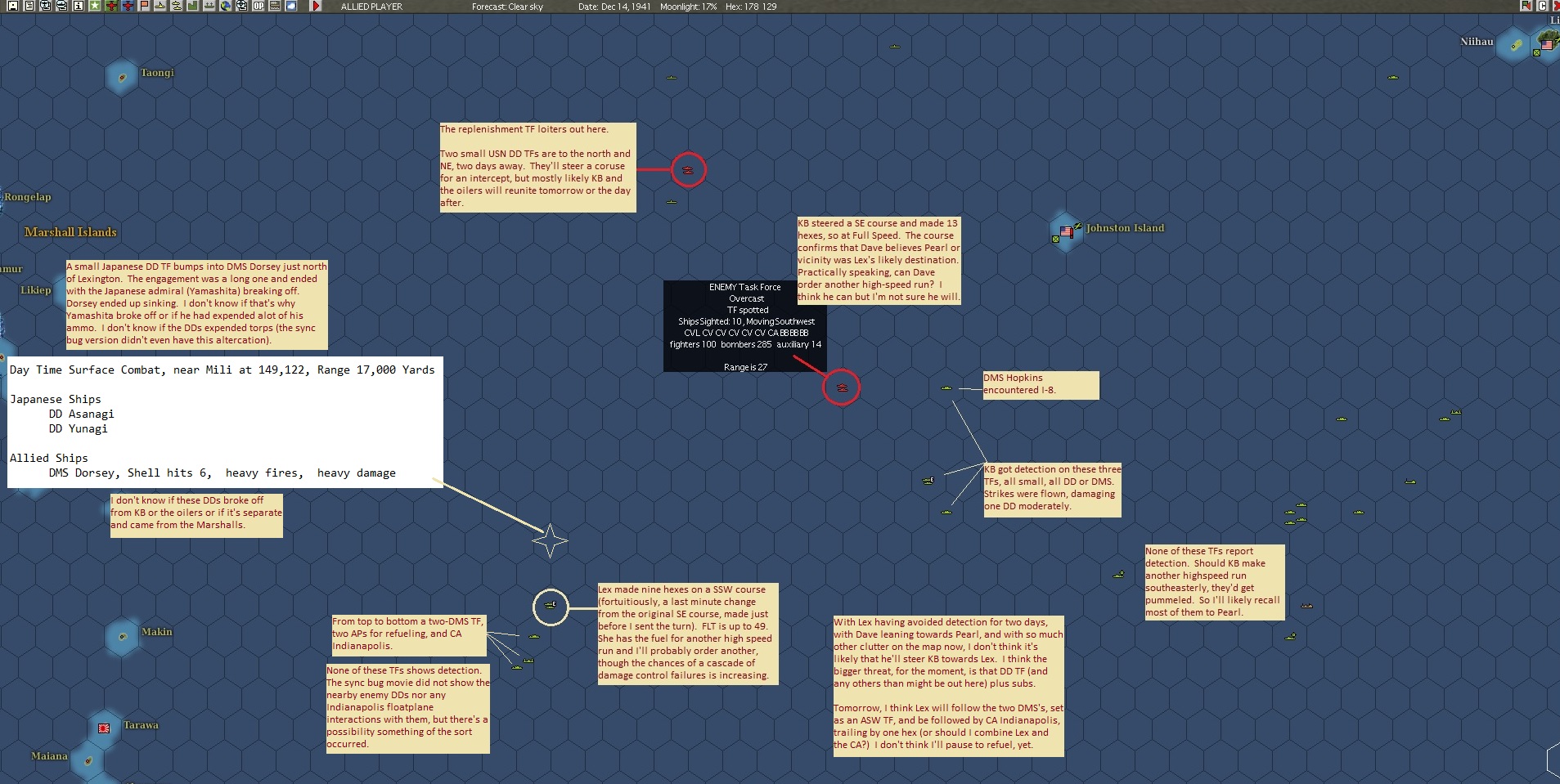Click the ALLIED PLAYER label
The height and width of the screenshot is (784, 1560).
371,7
